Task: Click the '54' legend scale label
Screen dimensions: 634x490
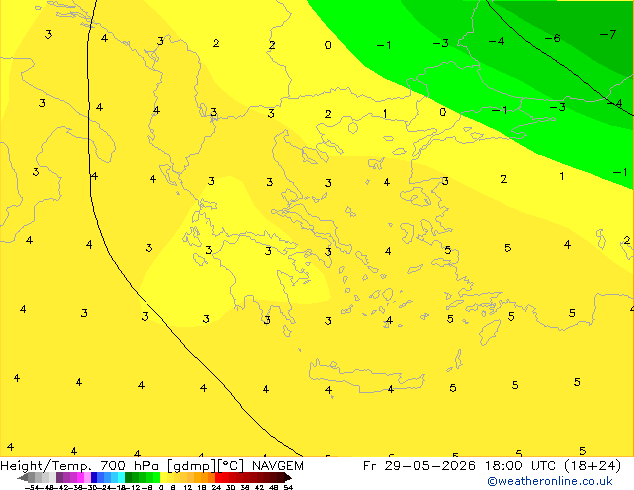Action: 288,488
